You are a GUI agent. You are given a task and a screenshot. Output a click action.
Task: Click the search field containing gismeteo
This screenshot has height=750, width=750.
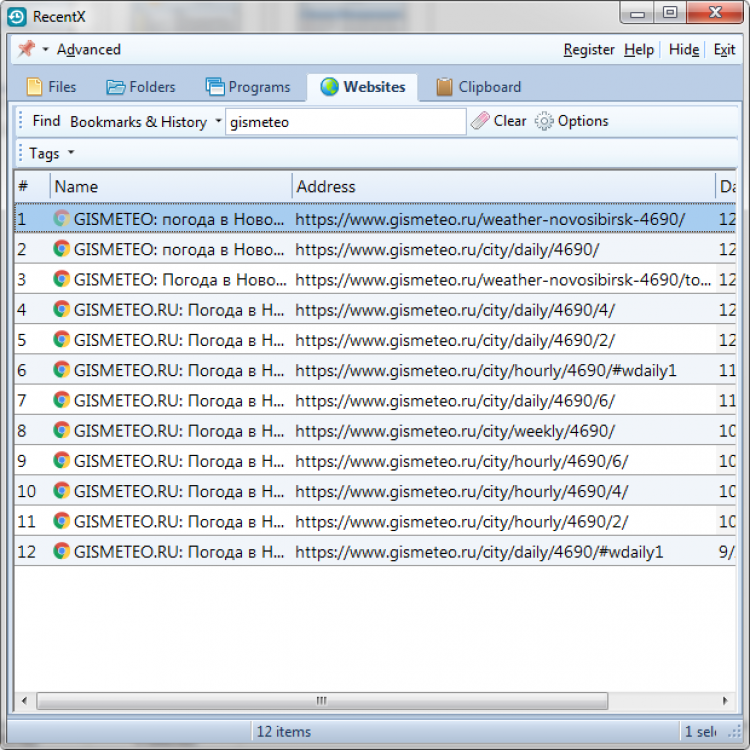(x=345, y=122)
